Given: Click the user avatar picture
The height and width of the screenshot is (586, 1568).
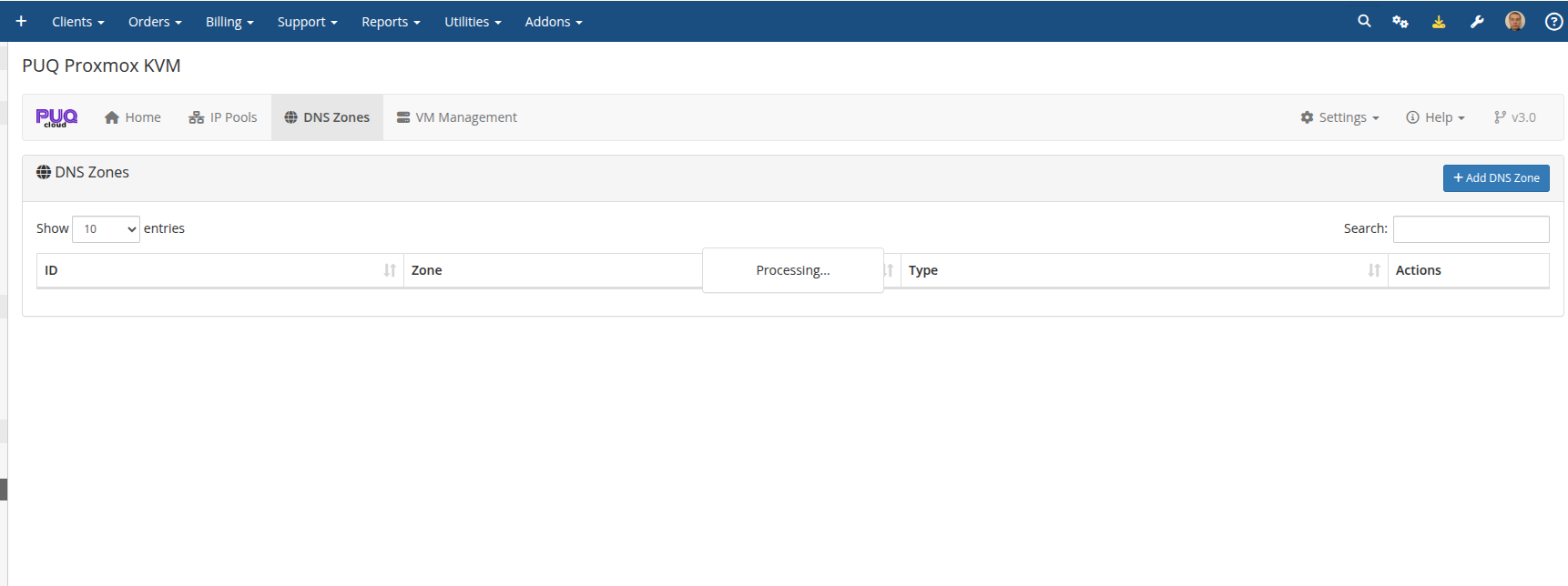Looking at the screenshot, I should (1515, 21).
